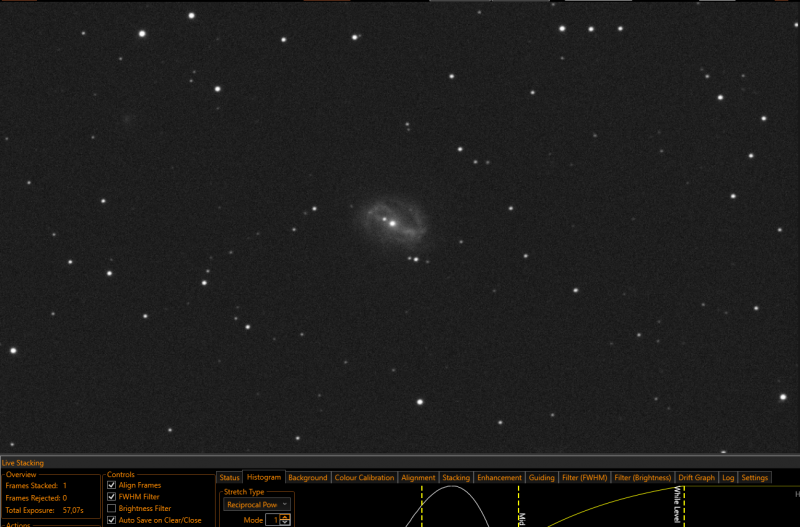Open the Stacking tab
Viewport: 800px width, 527px height.
pos(456,478)
